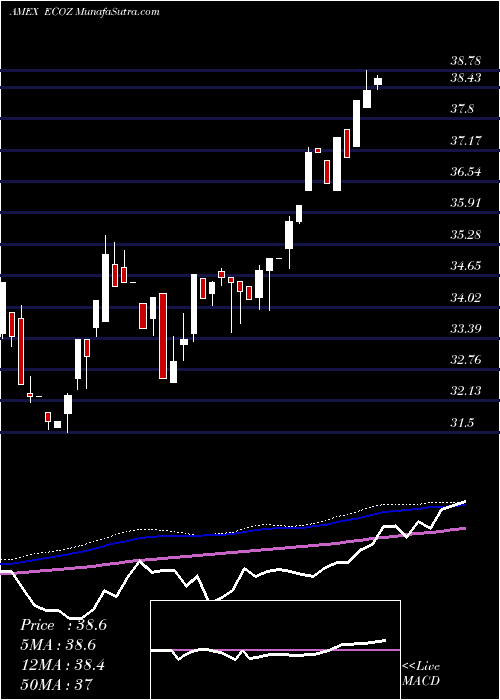Click the 37.17 price axis label
The width and height of the screenshot is (500, 700).
tap(466, 141)
